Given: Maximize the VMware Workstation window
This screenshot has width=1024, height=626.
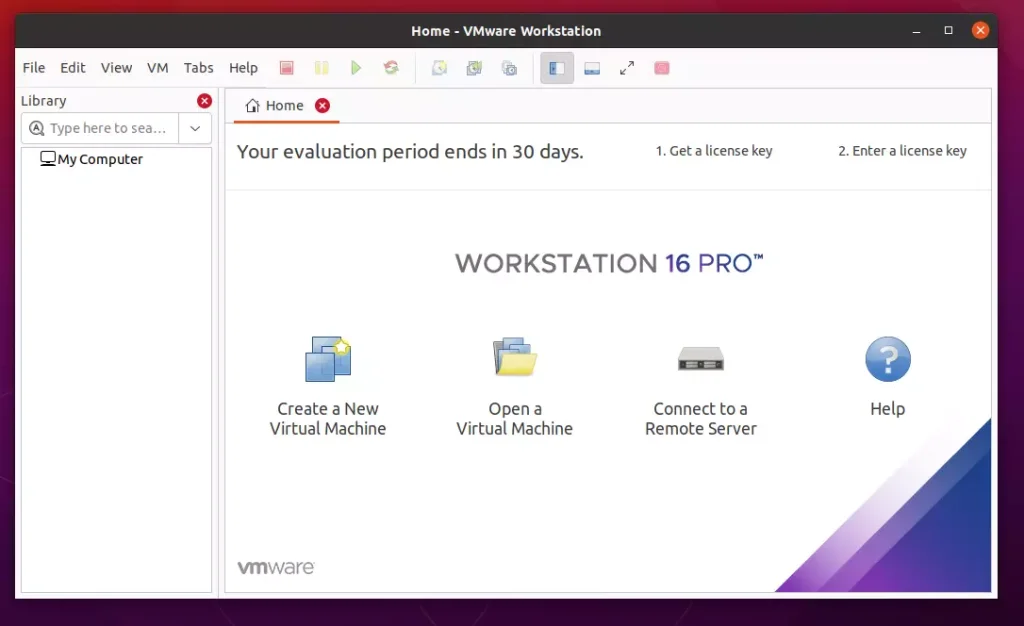Looking at the screenshot, I should coord(948,31).
